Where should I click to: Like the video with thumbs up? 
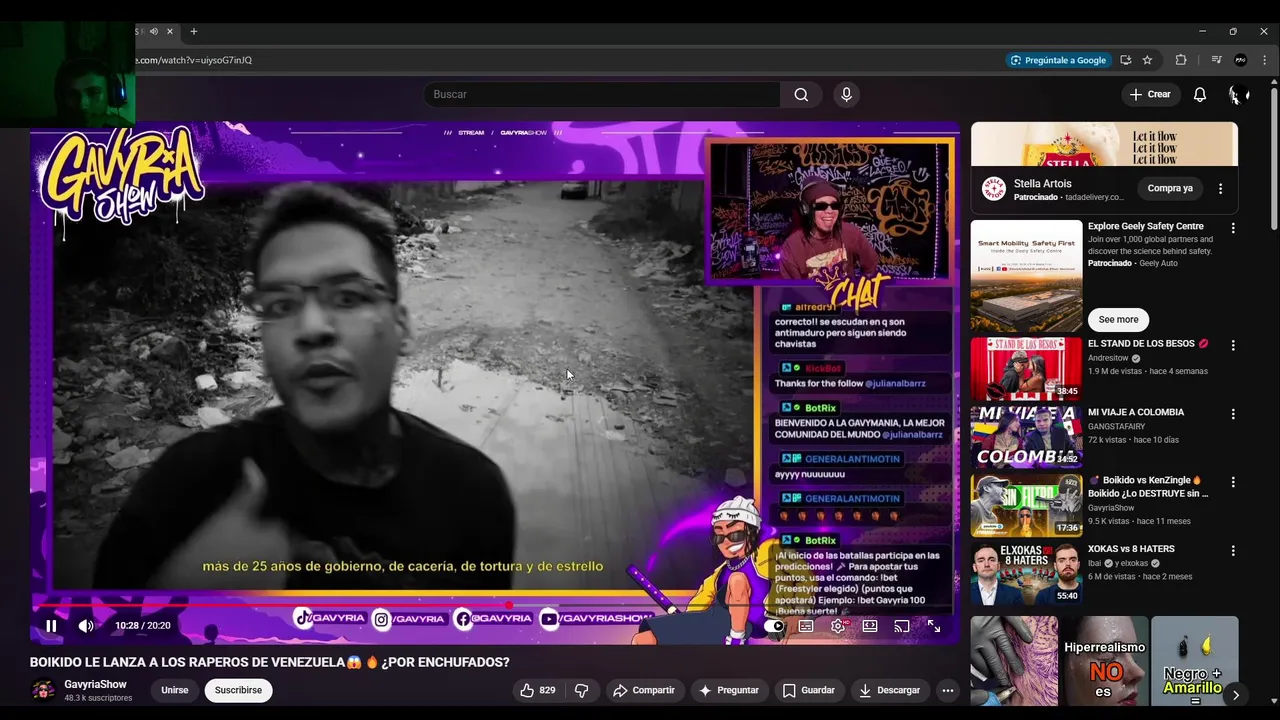[x=538, y=690]
